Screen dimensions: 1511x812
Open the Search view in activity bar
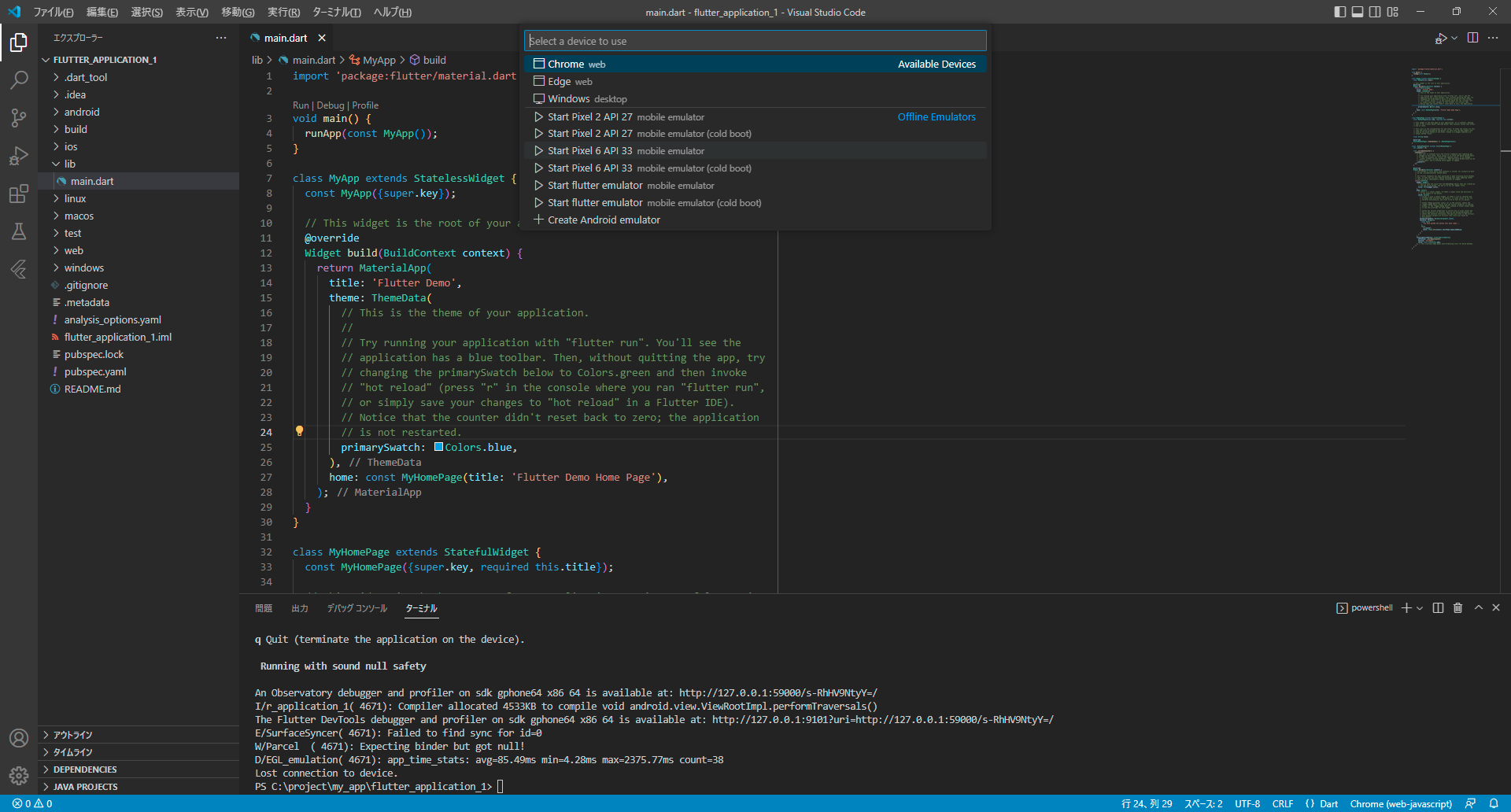click(19, 79)
